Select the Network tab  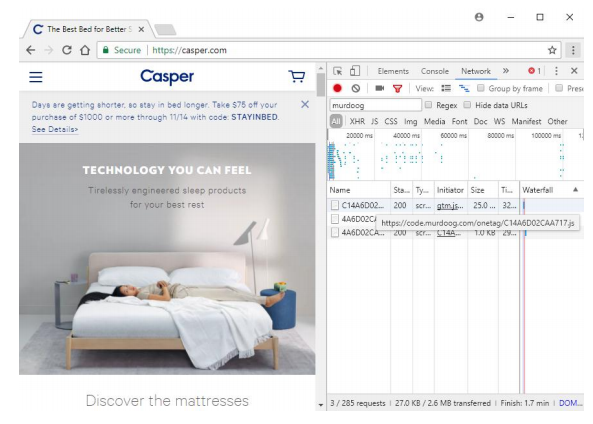coord(476,71)
